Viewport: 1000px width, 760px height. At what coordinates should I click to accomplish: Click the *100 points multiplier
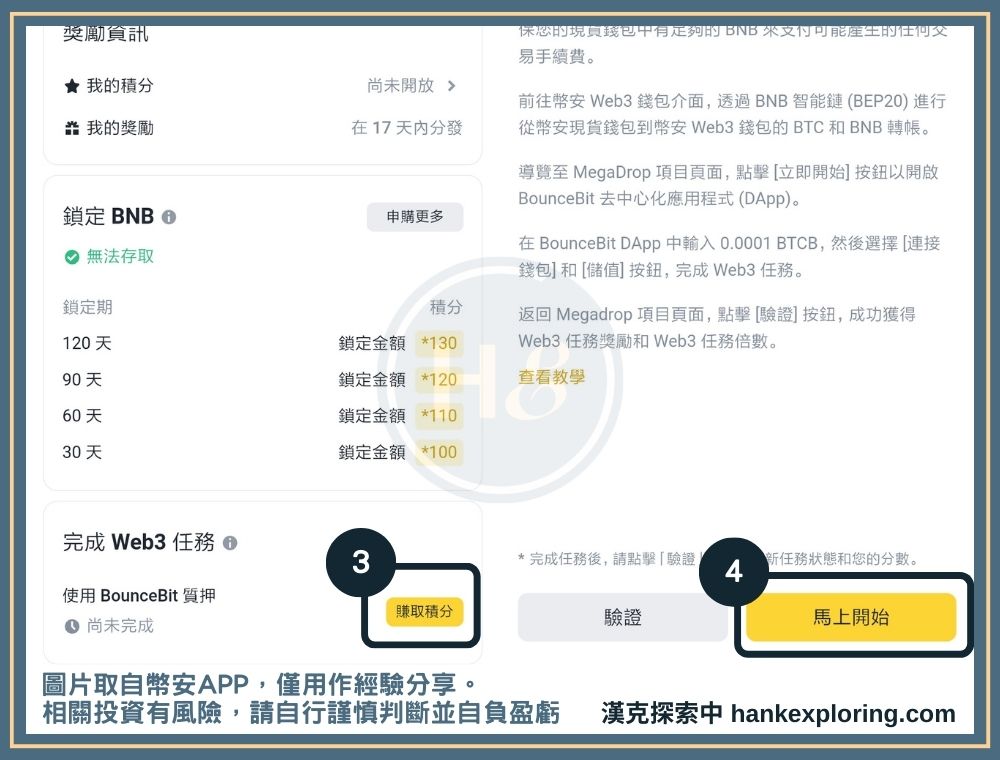coord(439,452)
